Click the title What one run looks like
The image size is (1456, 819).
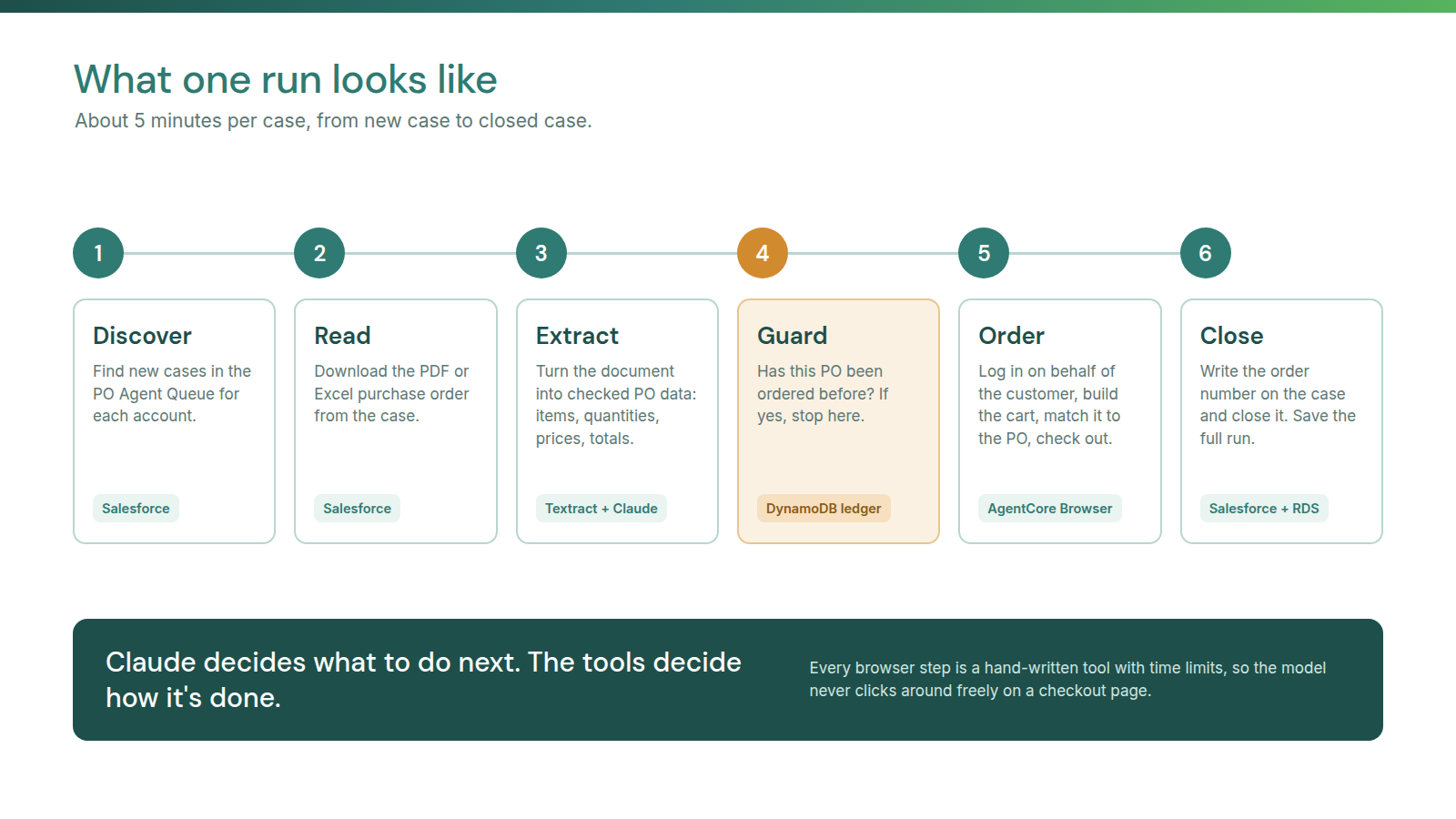click(286, 80)
